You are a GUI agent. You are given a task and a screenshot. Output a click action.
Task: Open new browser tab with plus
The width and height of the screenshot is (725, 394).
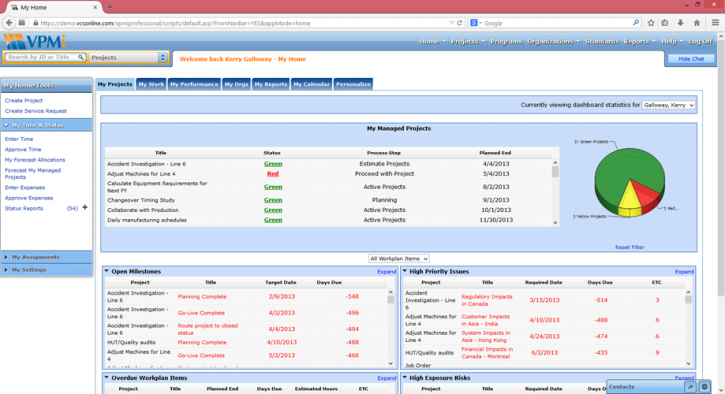point(110,7)
